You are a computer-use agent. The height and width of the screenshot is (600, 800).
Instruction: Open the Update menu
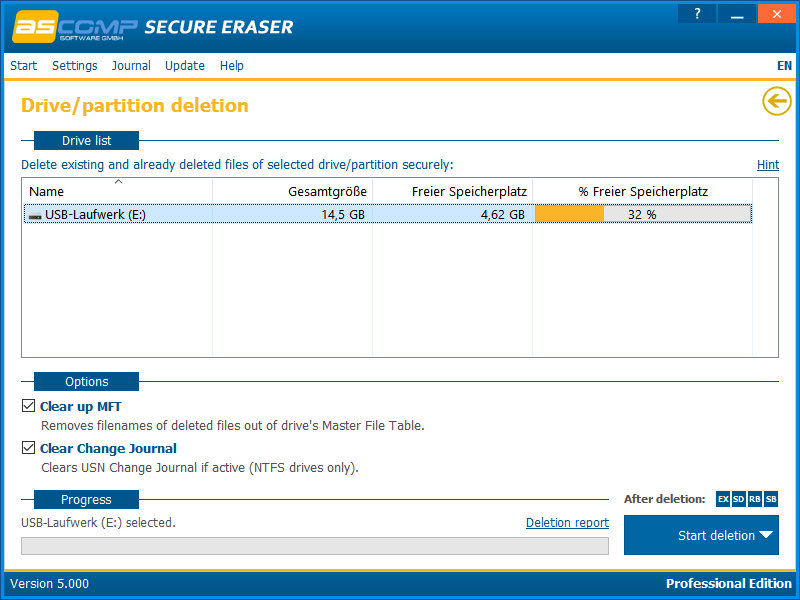pyautogui.click(x=185, y=66)
